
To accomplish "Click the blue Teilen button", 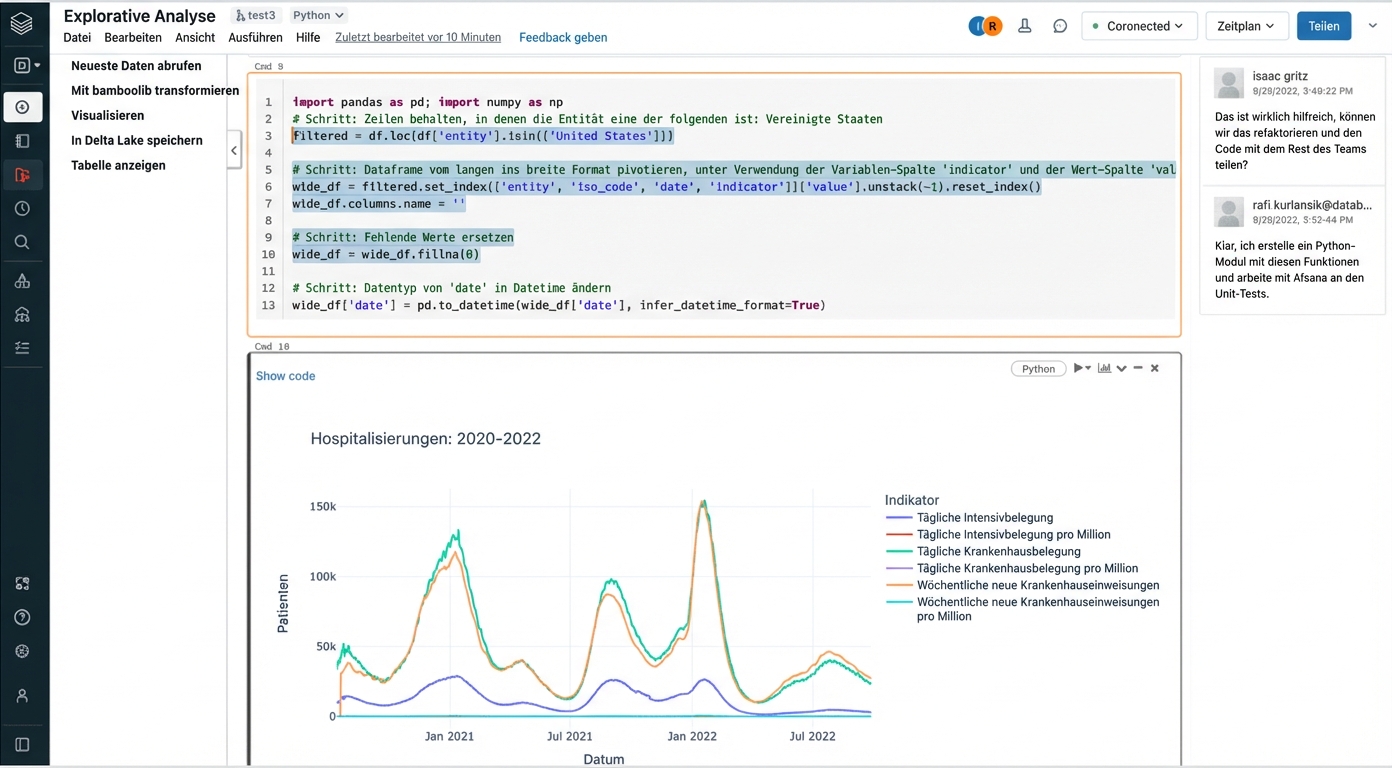I will 1323,26.
